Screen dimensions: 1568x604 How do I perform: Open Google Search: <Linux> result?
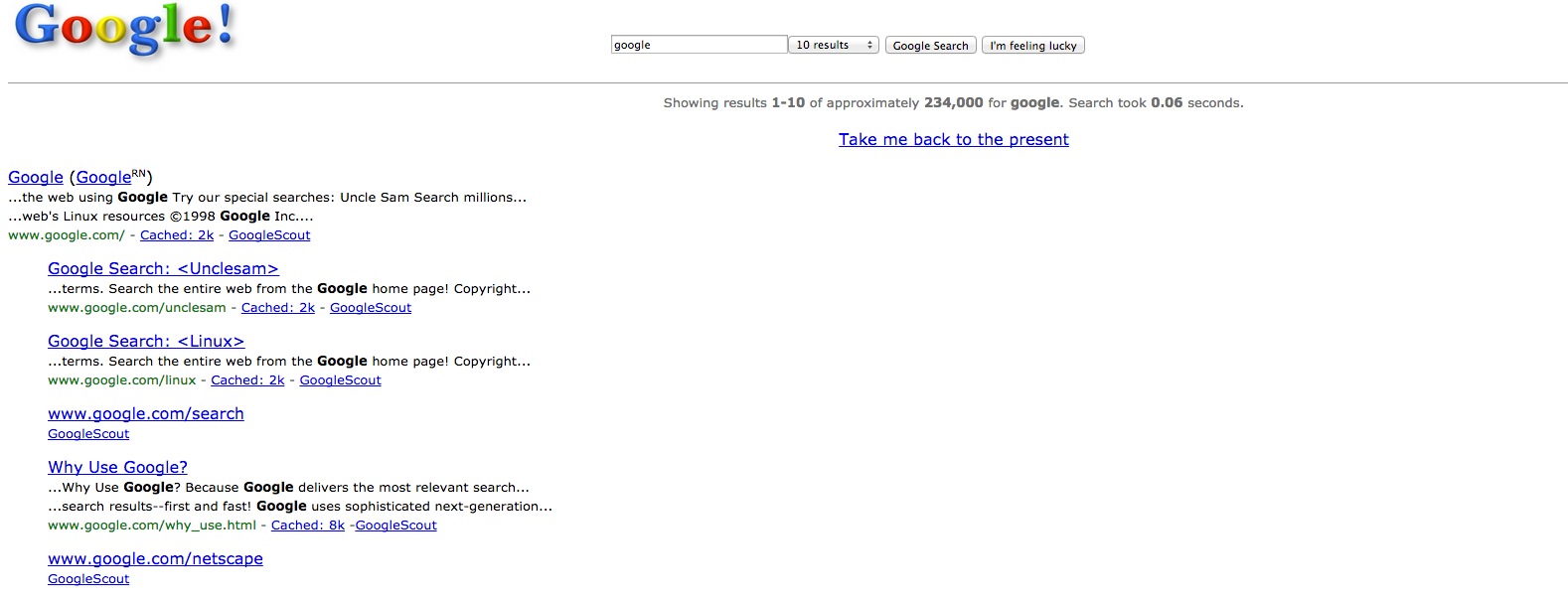point(146,341)
